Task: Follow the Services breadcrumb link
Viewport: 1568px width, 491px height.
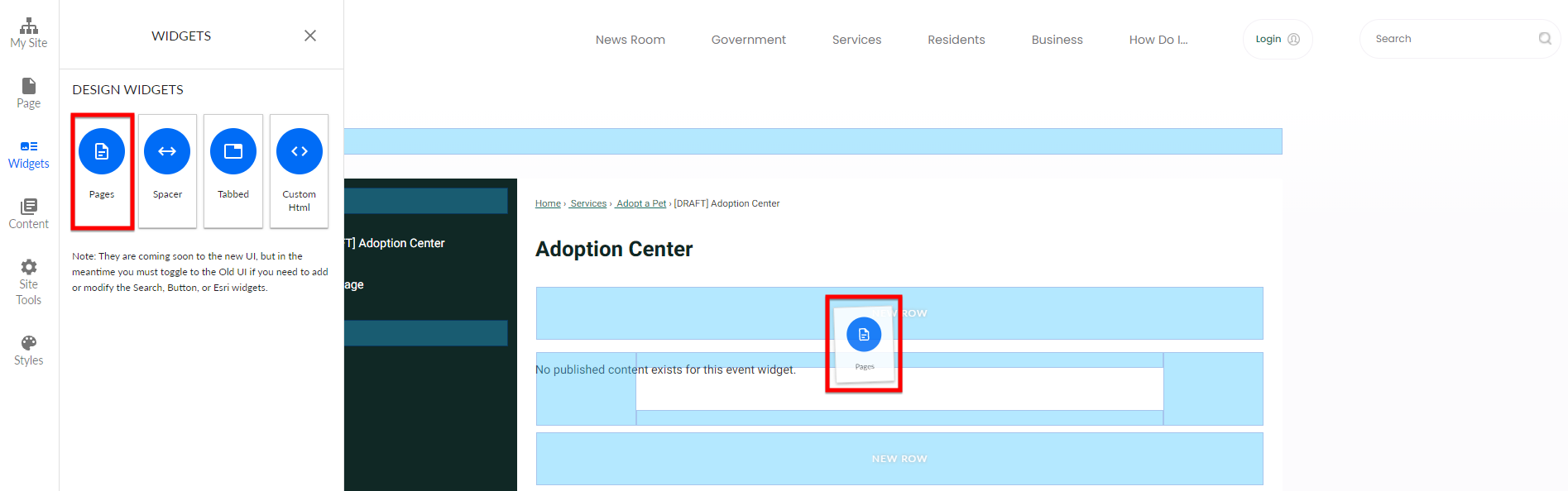Action: [x=588, y=203]
